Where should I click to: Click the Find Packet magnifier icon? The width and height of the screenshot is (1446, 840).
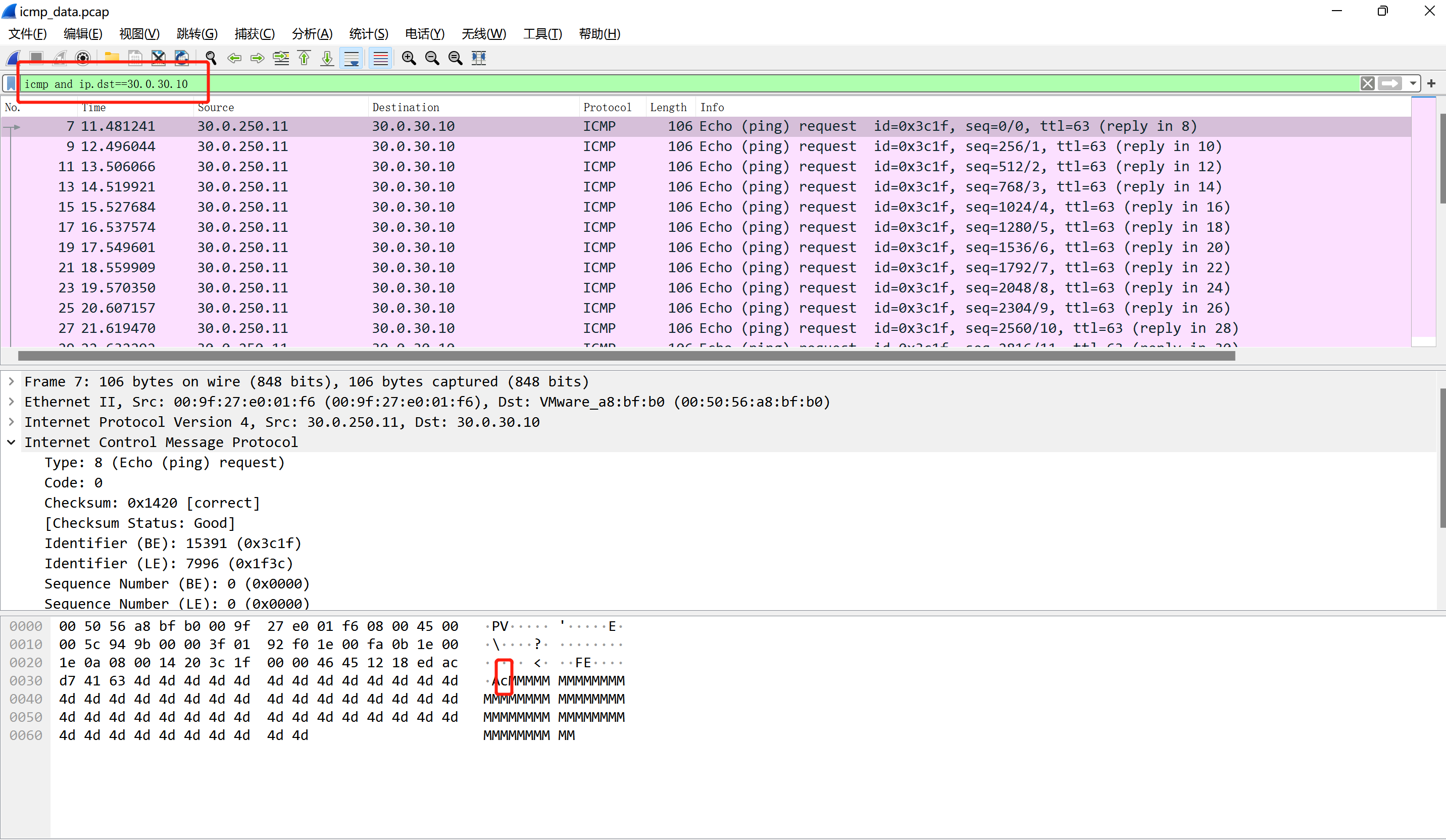click(x=211, y=58)
